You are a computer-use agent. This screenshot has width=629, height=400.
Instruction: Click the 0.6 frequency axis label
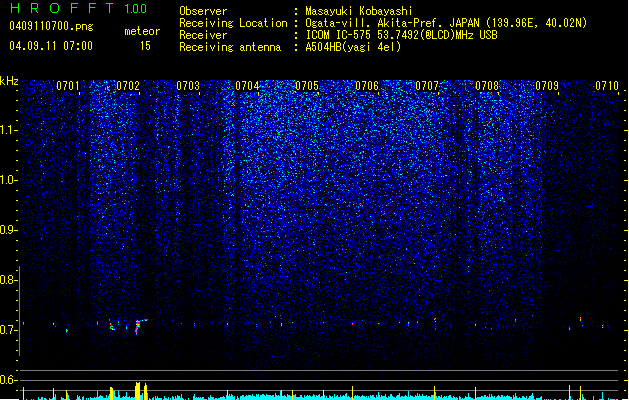pyautogui.click(x=8, y=380)
